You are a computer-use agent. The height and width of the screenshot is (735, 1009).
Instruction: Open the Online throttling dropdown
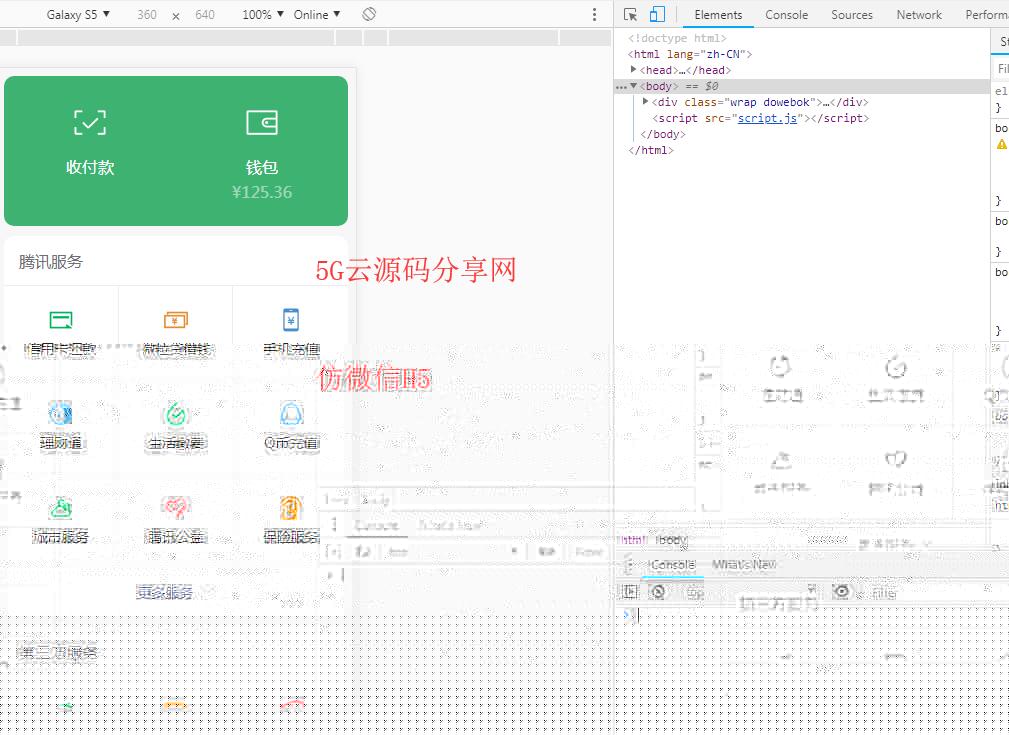(x=317, y=14)
